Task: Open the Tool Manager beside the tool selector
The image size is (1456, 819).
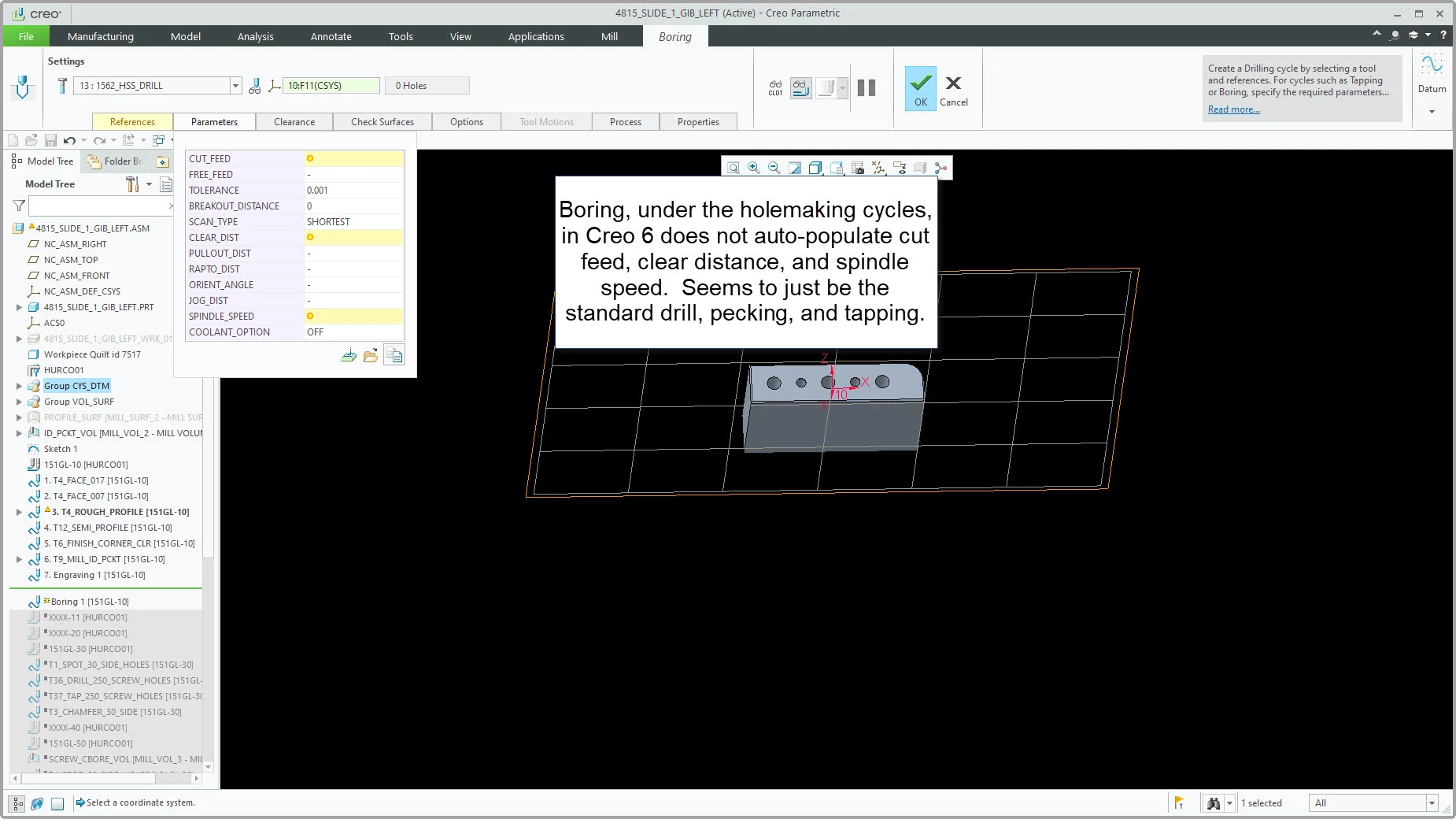Action: pyautogui.click(x=62, y=86)
